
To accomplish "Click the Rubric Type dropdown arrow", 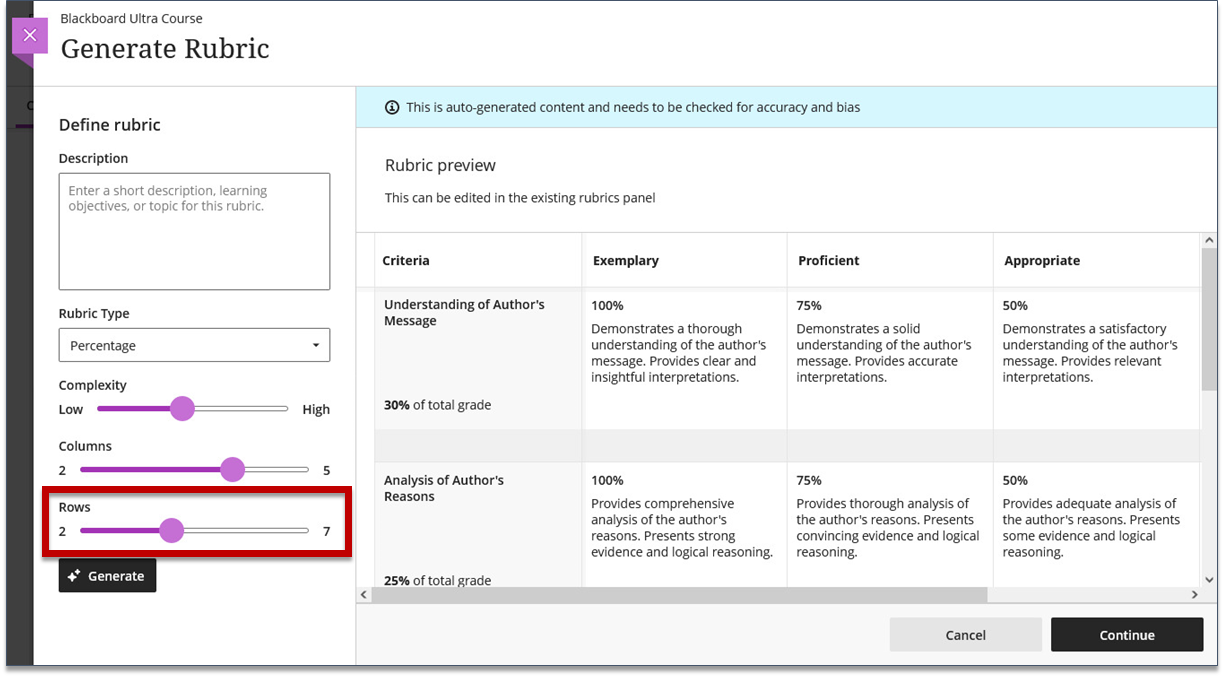I will click(x=316, y=346).
